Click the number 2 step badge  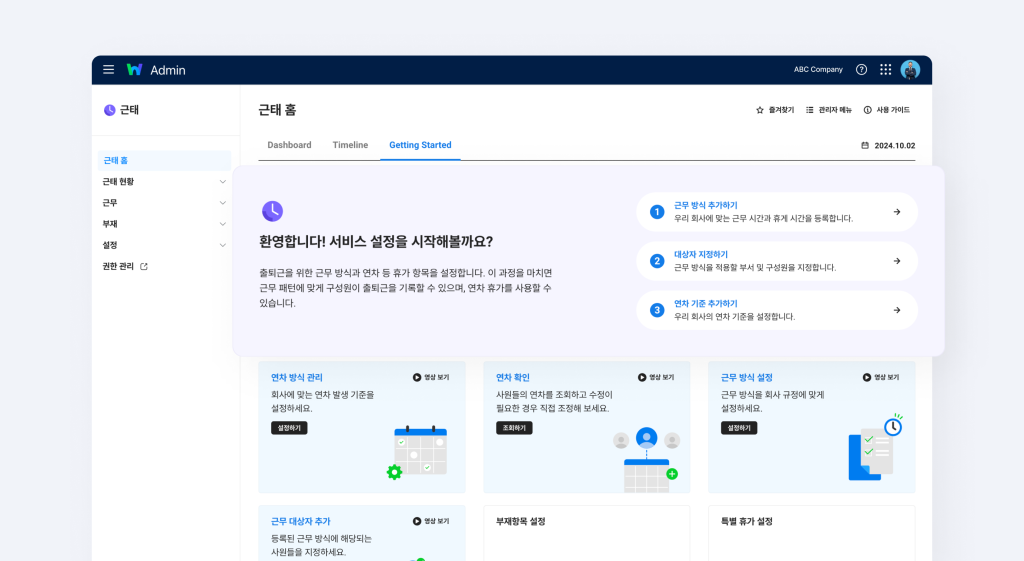click(657, 261)
